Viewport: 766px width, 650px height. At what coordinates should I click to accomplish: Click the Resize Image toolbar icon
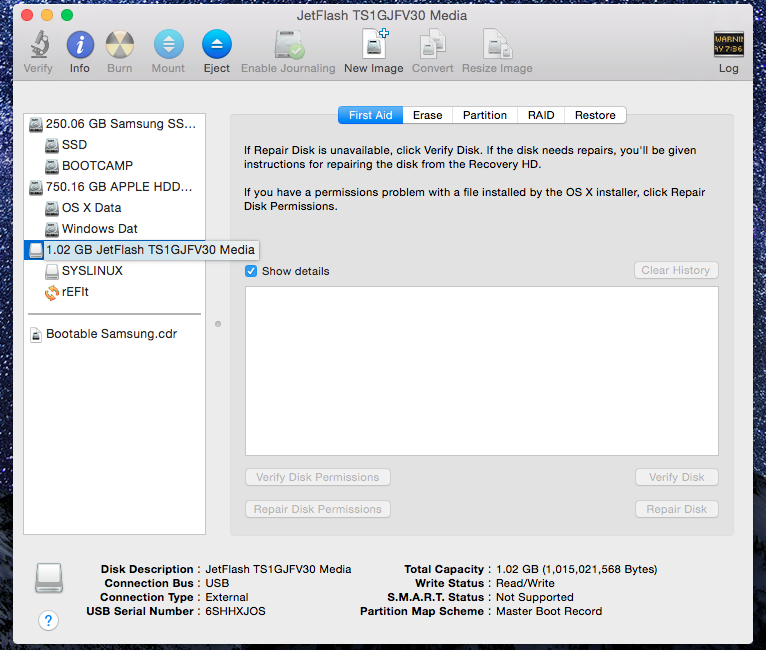(x=497, y=44)
